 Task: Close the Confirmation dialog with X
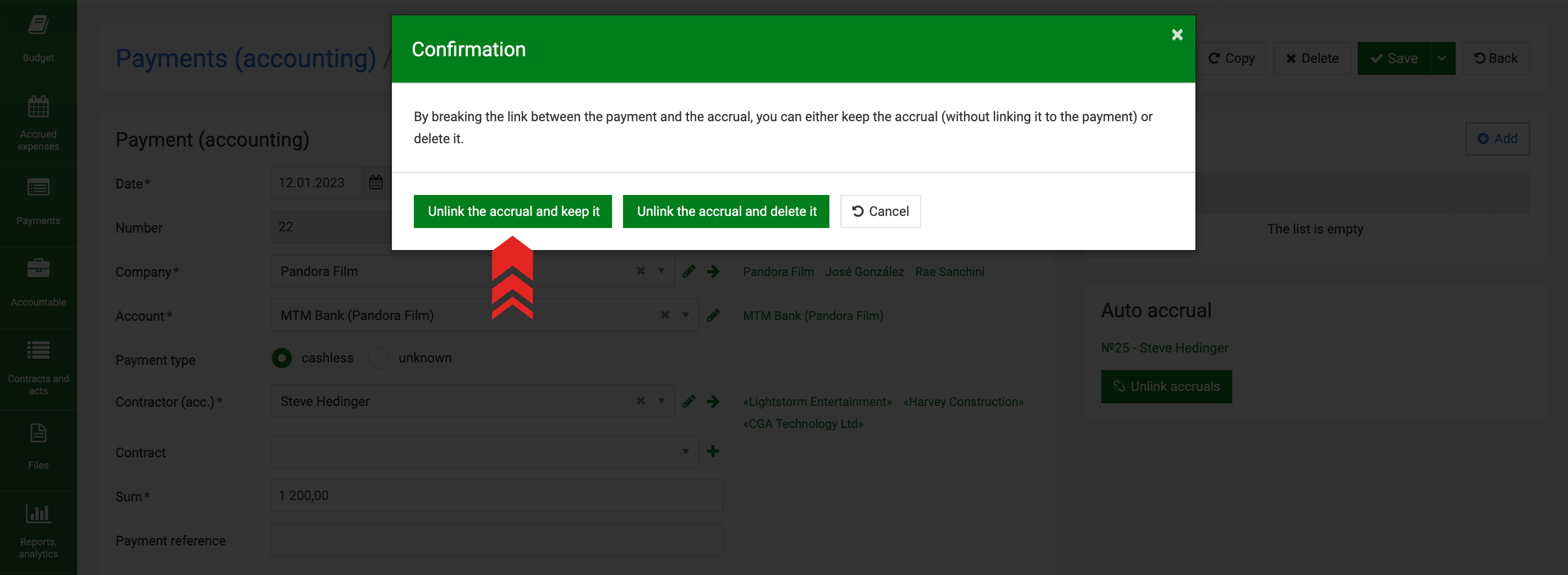tap(1177, 35)
